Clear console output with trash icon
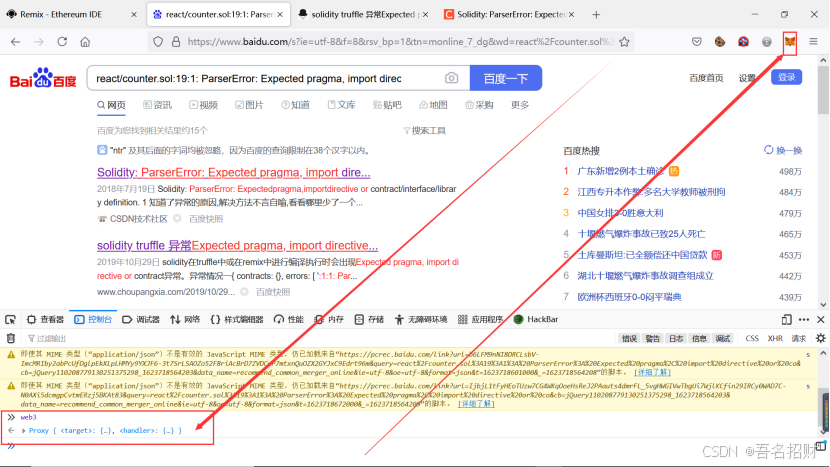The height and width of the screenshot is (467, 830). [x=11, y=338]
